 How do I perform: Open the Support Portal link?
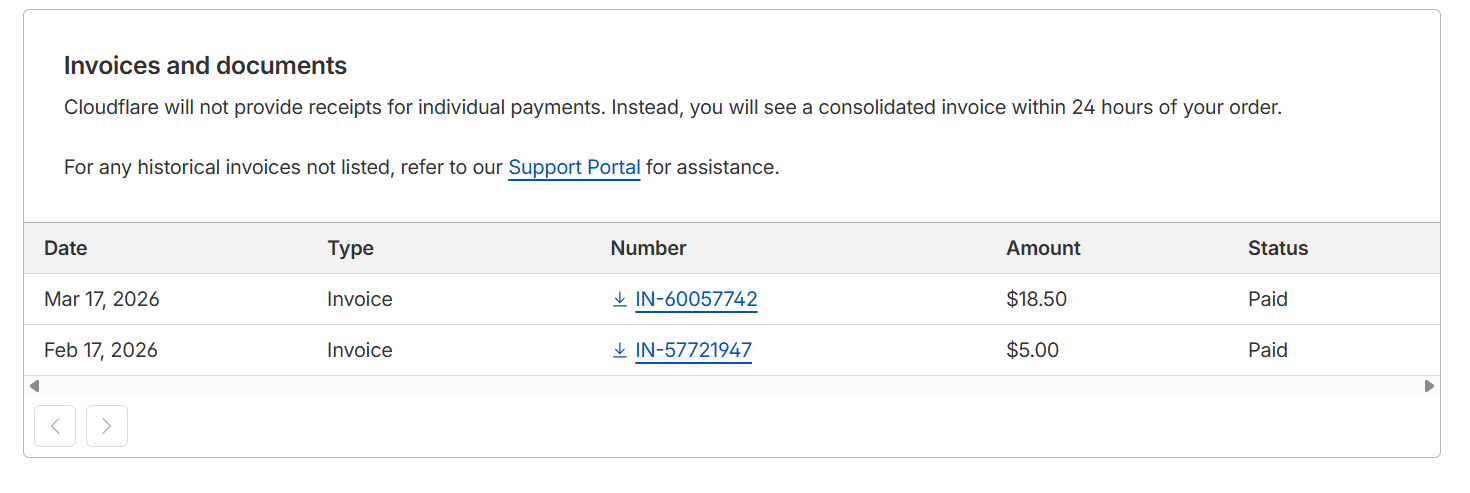pyautogui.click(x=574, y=167)
